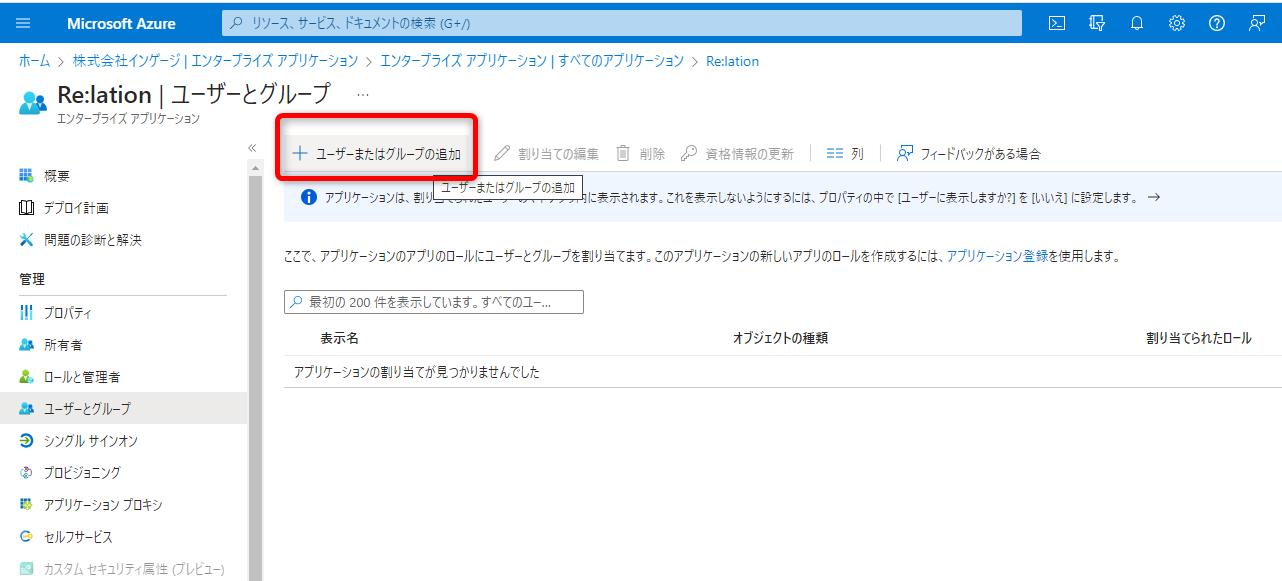This screenshot has height=581, width=1282.
Task: Click 割り当ての編集 in the toolbar
Action: tap(546, 153)
